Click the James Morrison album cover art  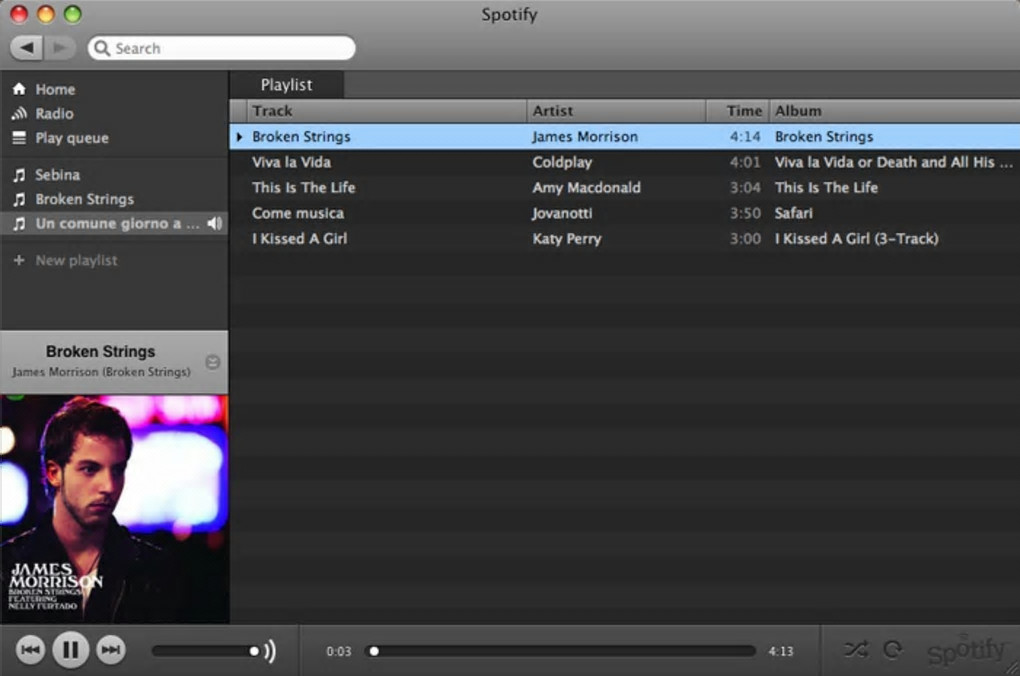pyautogui.click(x=114, y=509)
